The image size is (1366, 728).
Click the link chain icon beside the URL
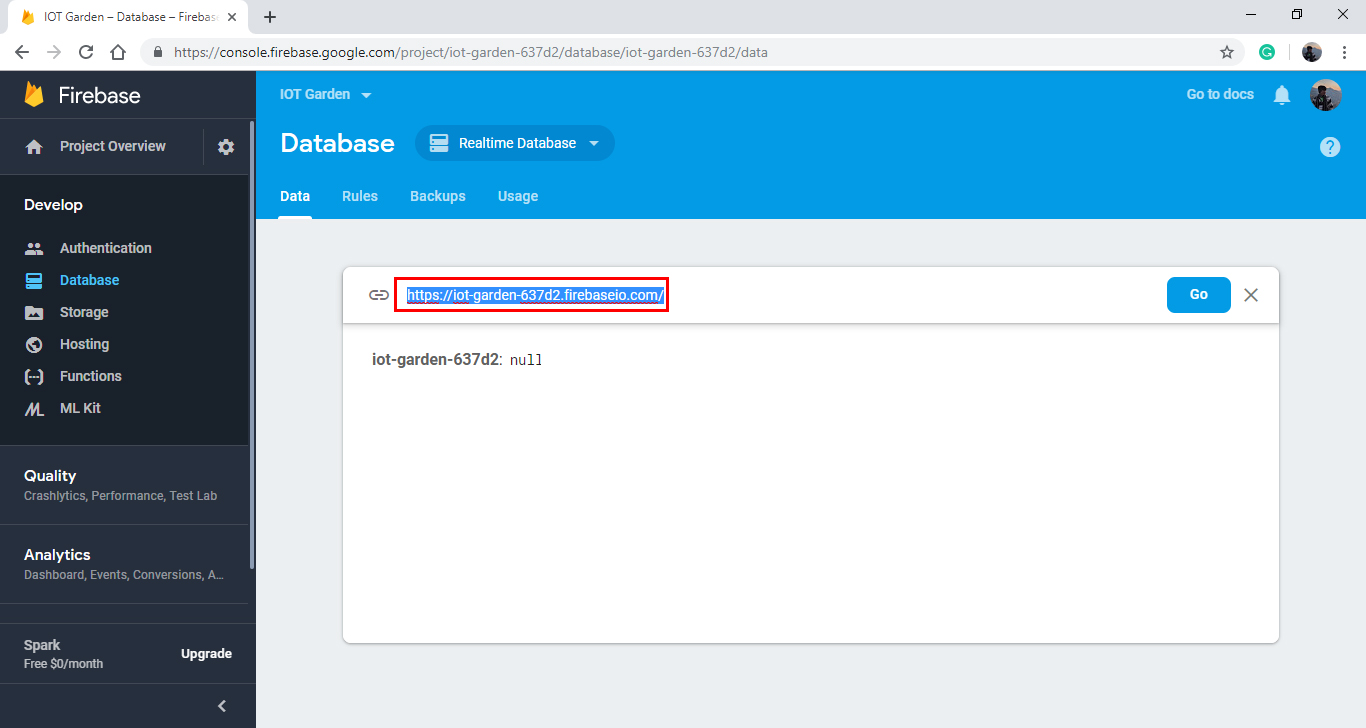pyautogui.click(x=380, y=295)
